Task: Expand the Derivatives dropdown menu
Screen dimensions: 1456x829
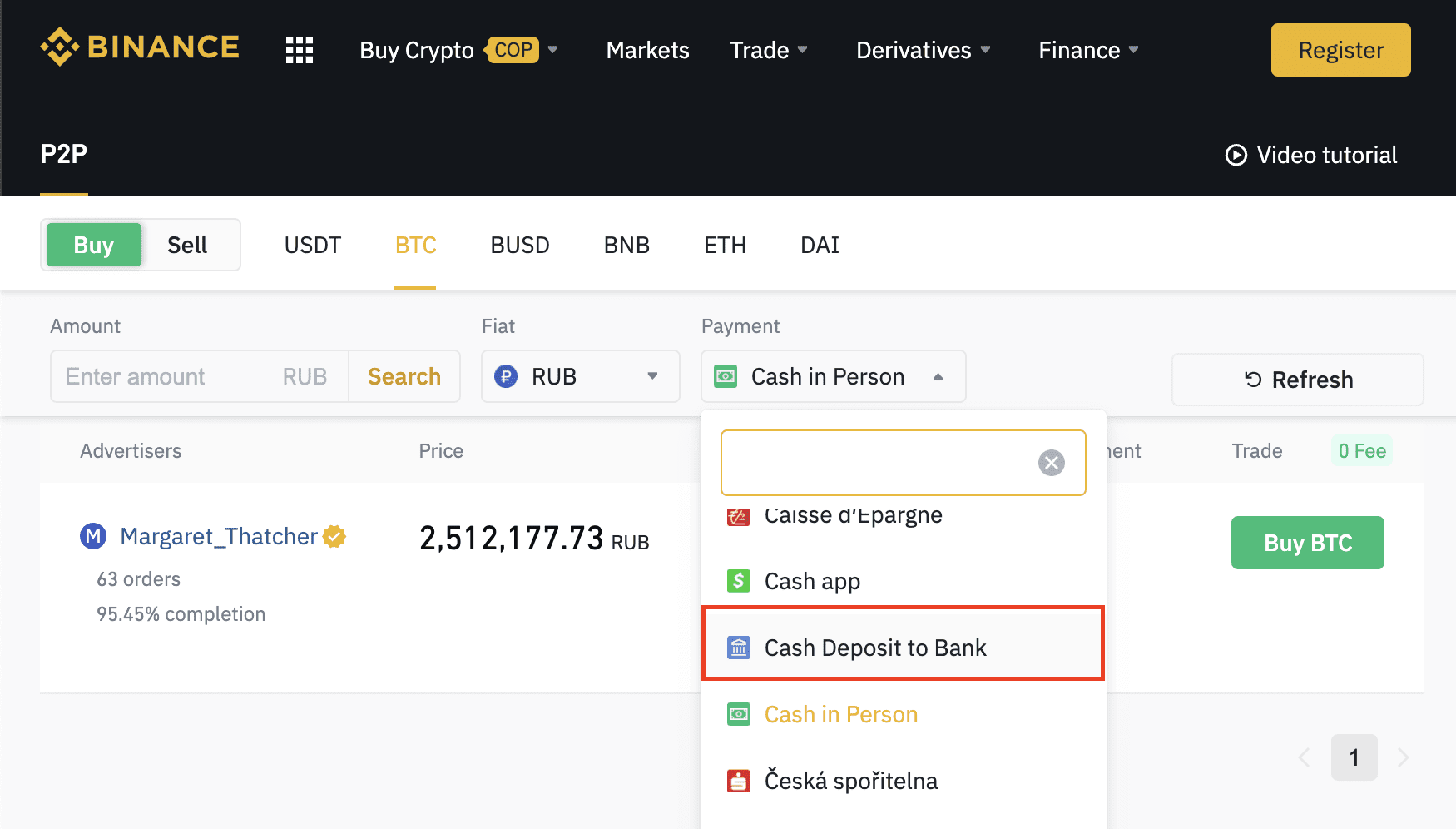Action: (924, 50)
